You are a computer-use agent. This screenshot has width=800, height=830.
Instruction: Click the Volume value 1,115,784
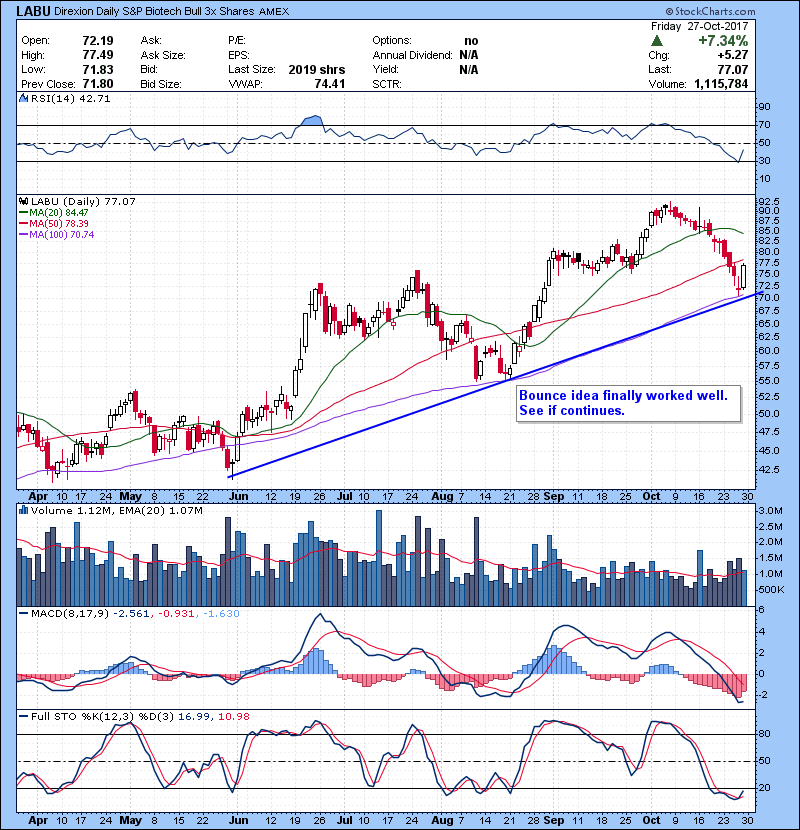coord(721,84)
